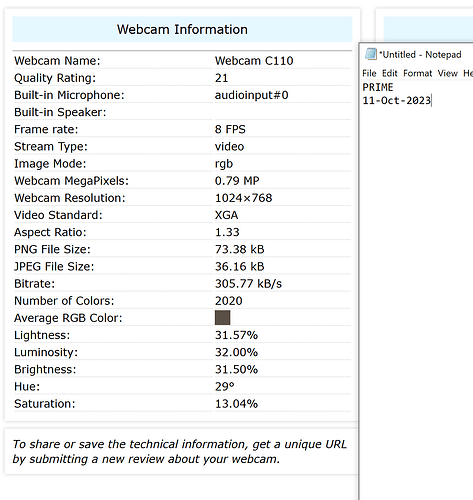Select the 36.16 kB JPEG size
The height and width of the screenshot is (500, 473).
coord(239,267)
